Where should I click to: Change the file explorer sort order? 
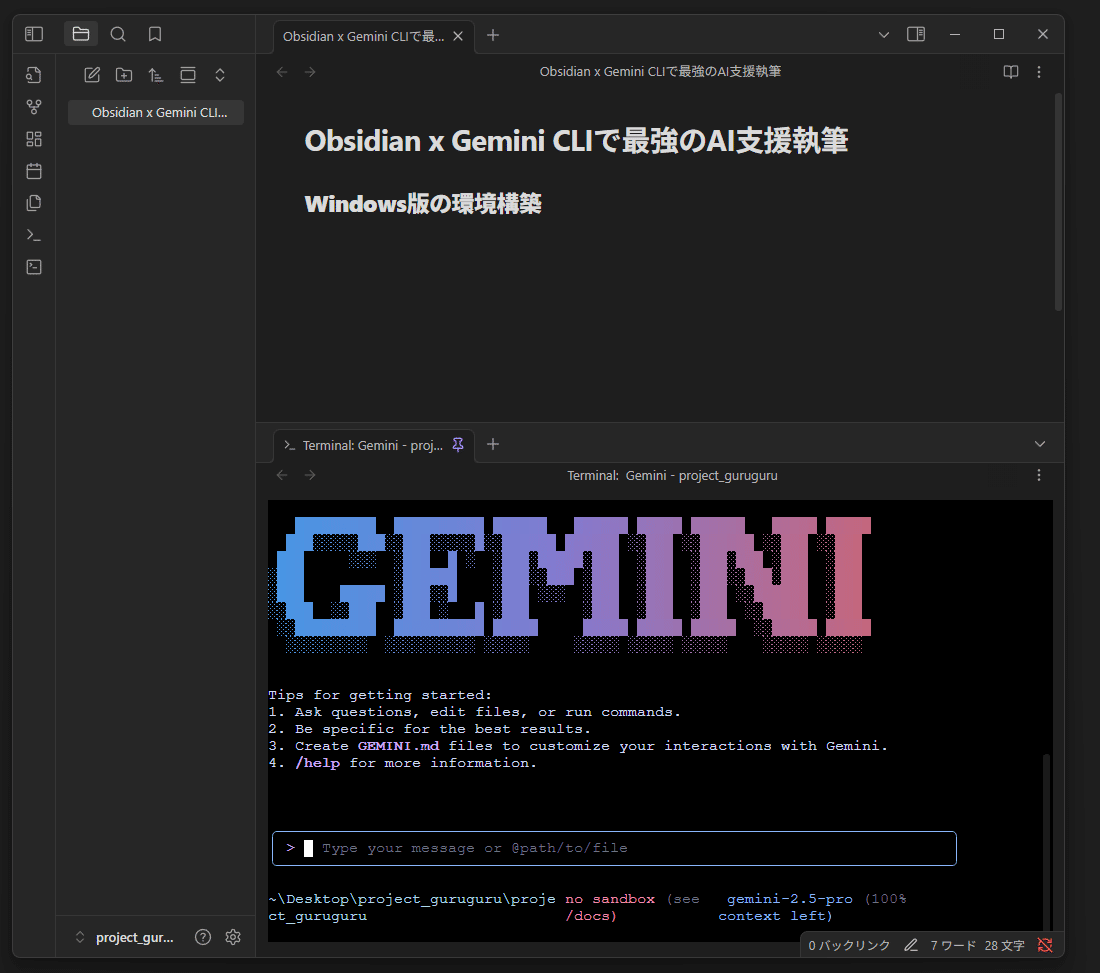pos(156,74)
